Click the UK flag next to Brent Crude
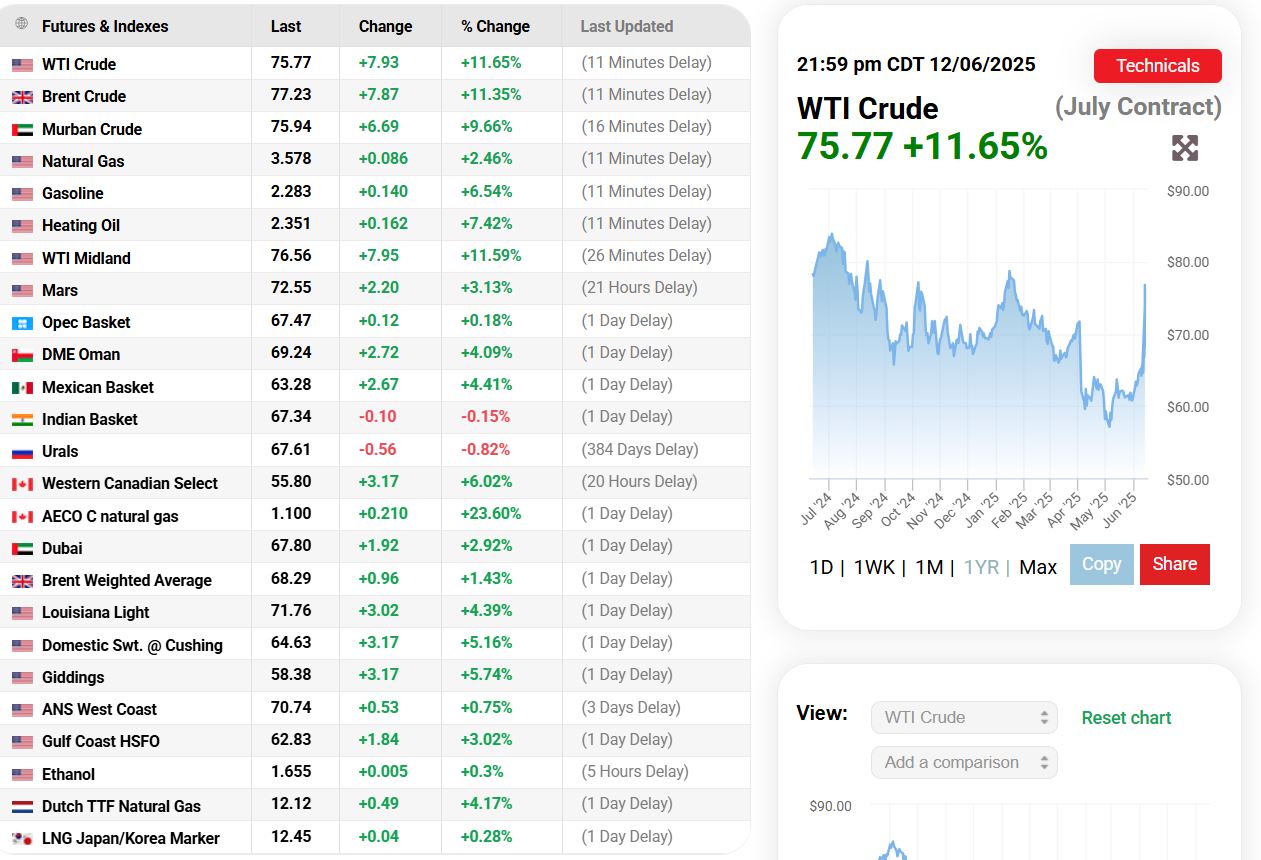The image size is (1261, 860). tap(22, 97)
